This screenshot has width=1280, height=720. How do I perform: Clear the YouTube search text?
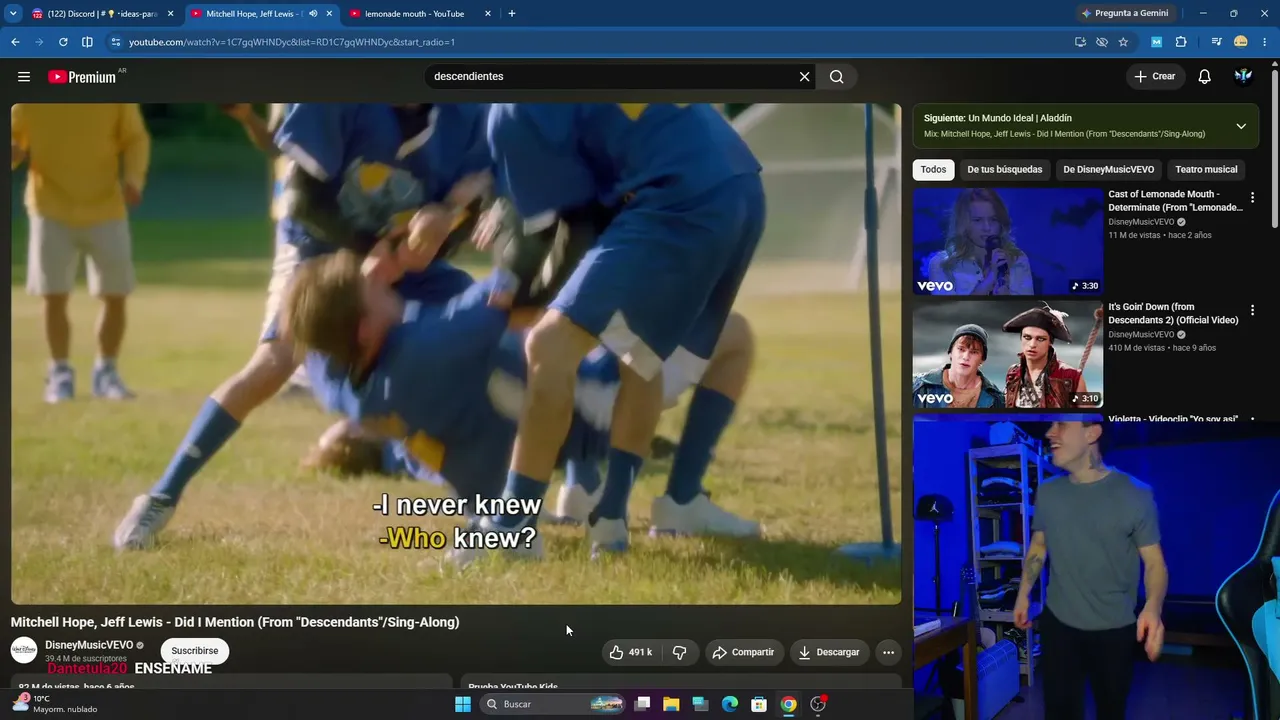(x=804, y=77)
